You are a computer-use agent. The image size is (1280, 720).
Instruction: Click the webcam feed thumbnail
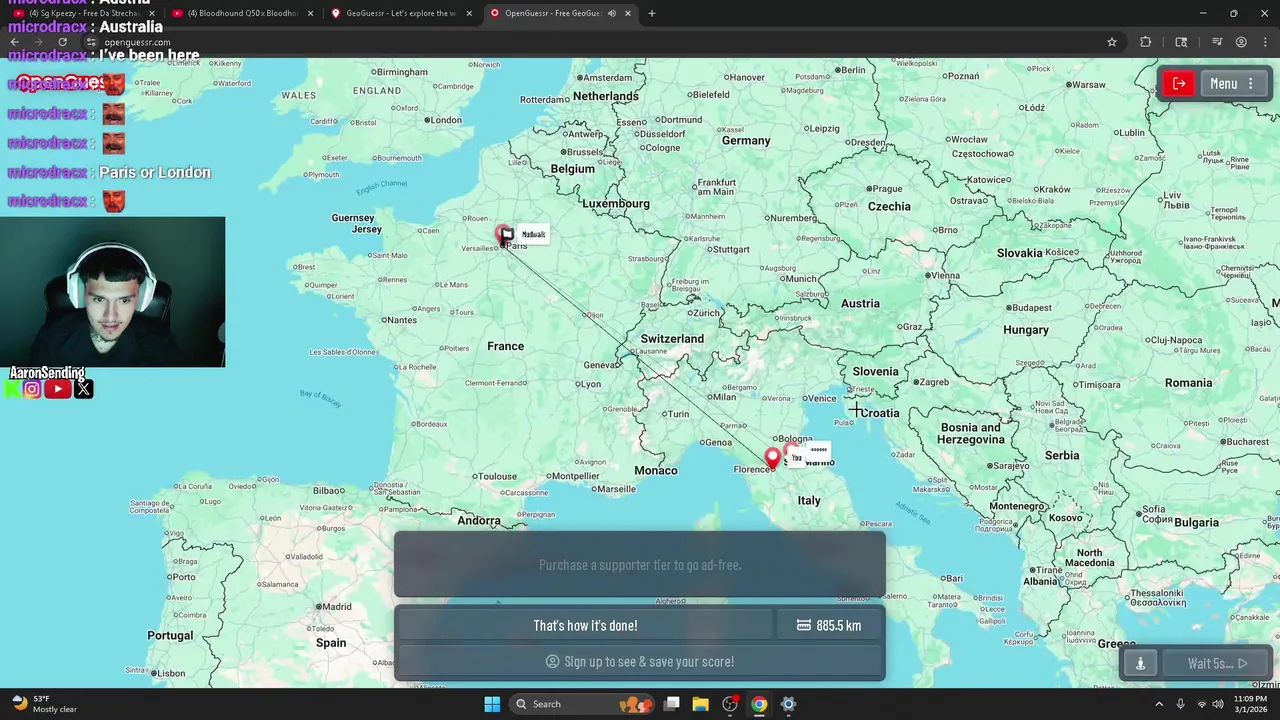112,292
